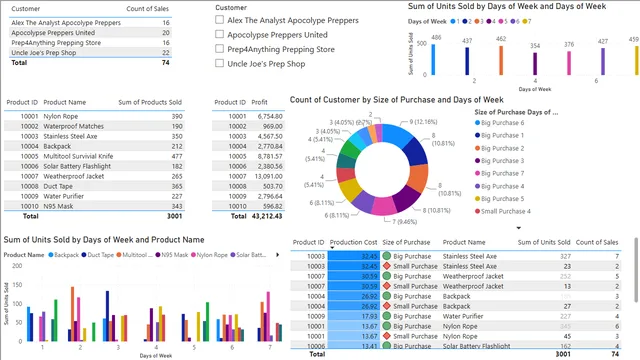This screenshot has height=360, width=640.
Task: Click the Nylon Rope legend marker in bar chart
Action: pyautogui.click(x=193, y=255)
